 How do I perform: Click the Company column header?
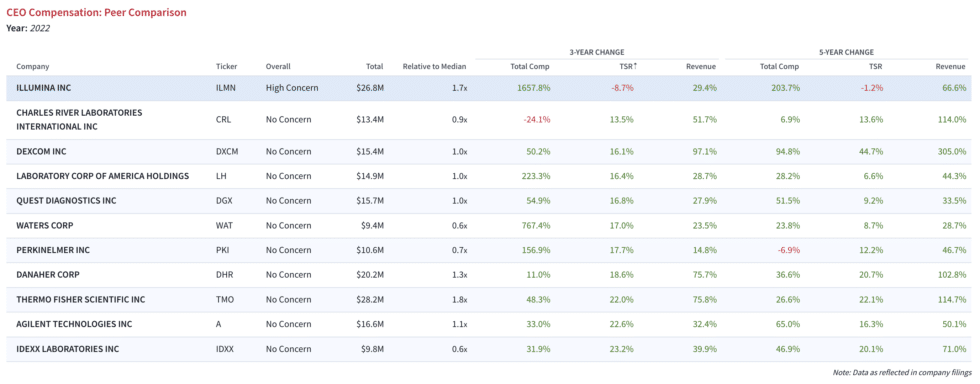pyautogui.click(x=32, y=66)
